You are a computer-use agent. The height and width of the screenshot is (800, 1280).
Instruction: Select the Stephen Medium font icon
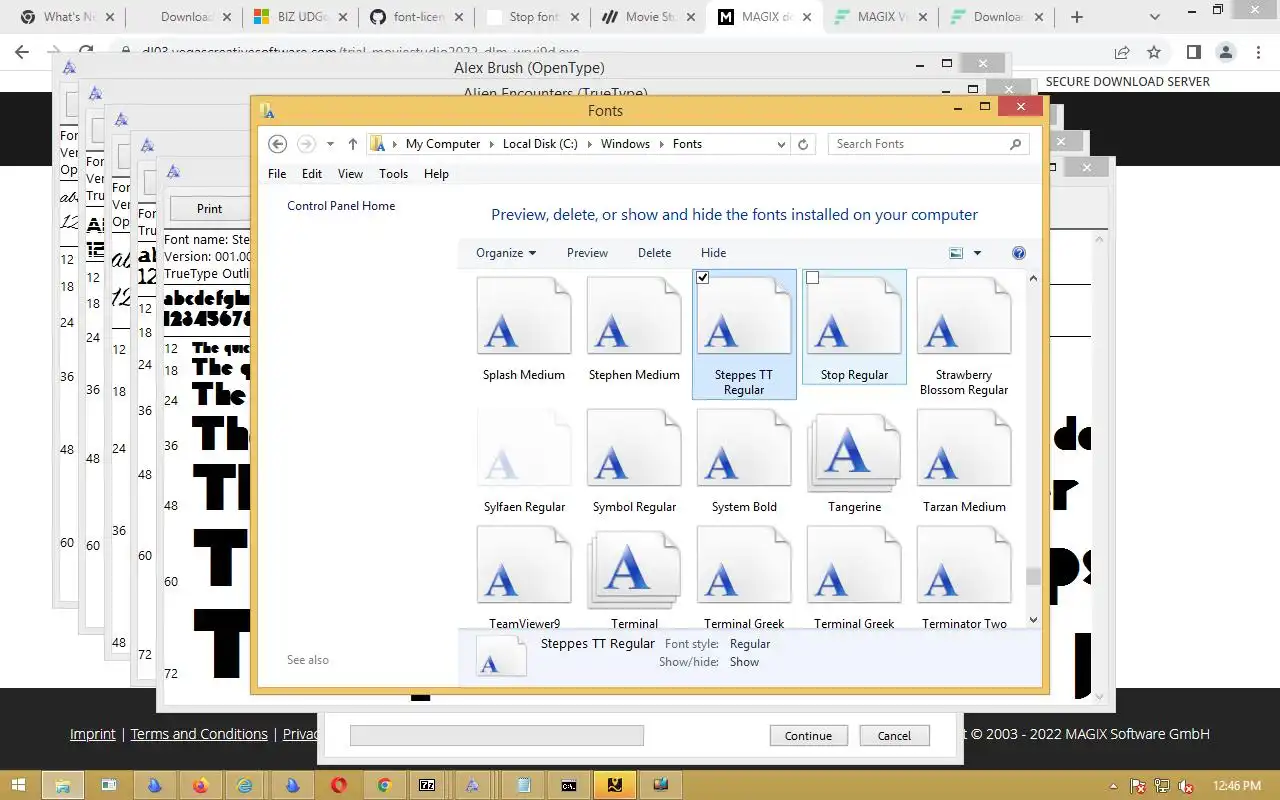click(x=634, y=316)
